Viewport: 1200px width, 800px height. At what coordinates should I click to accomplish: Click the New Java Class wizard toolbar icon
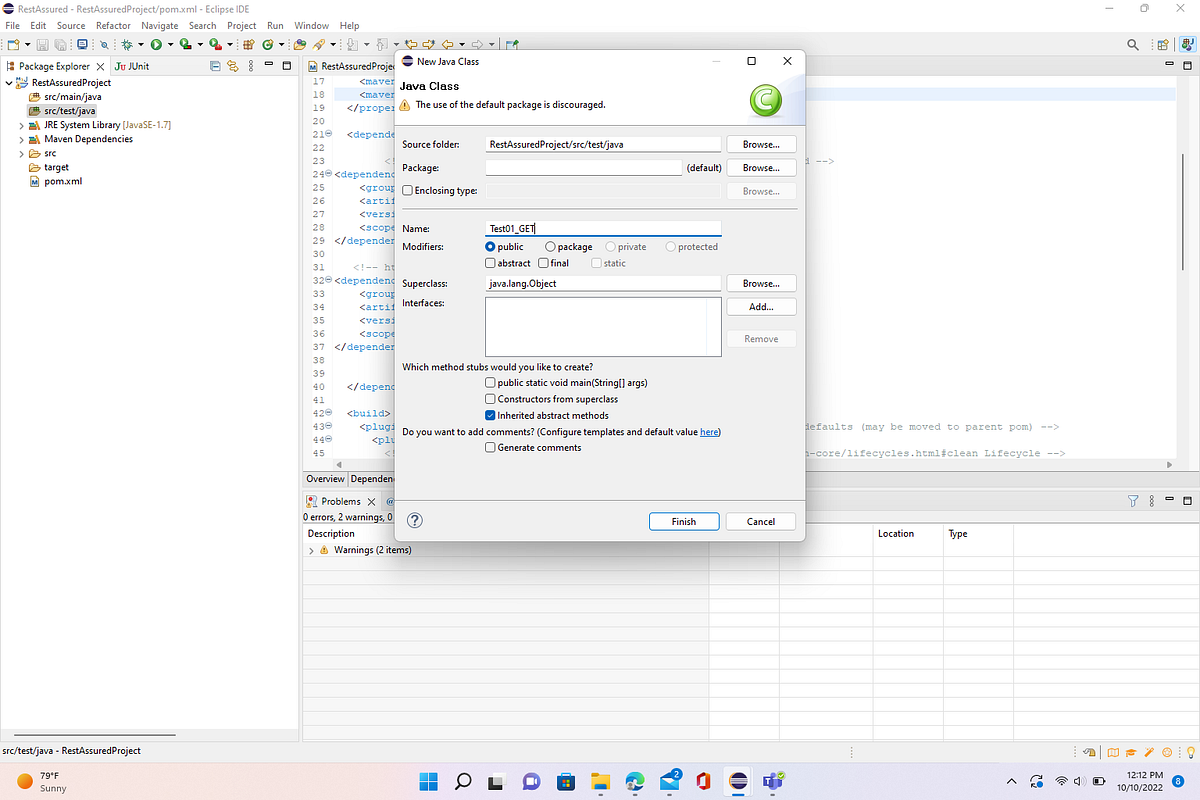pos(267,45)
